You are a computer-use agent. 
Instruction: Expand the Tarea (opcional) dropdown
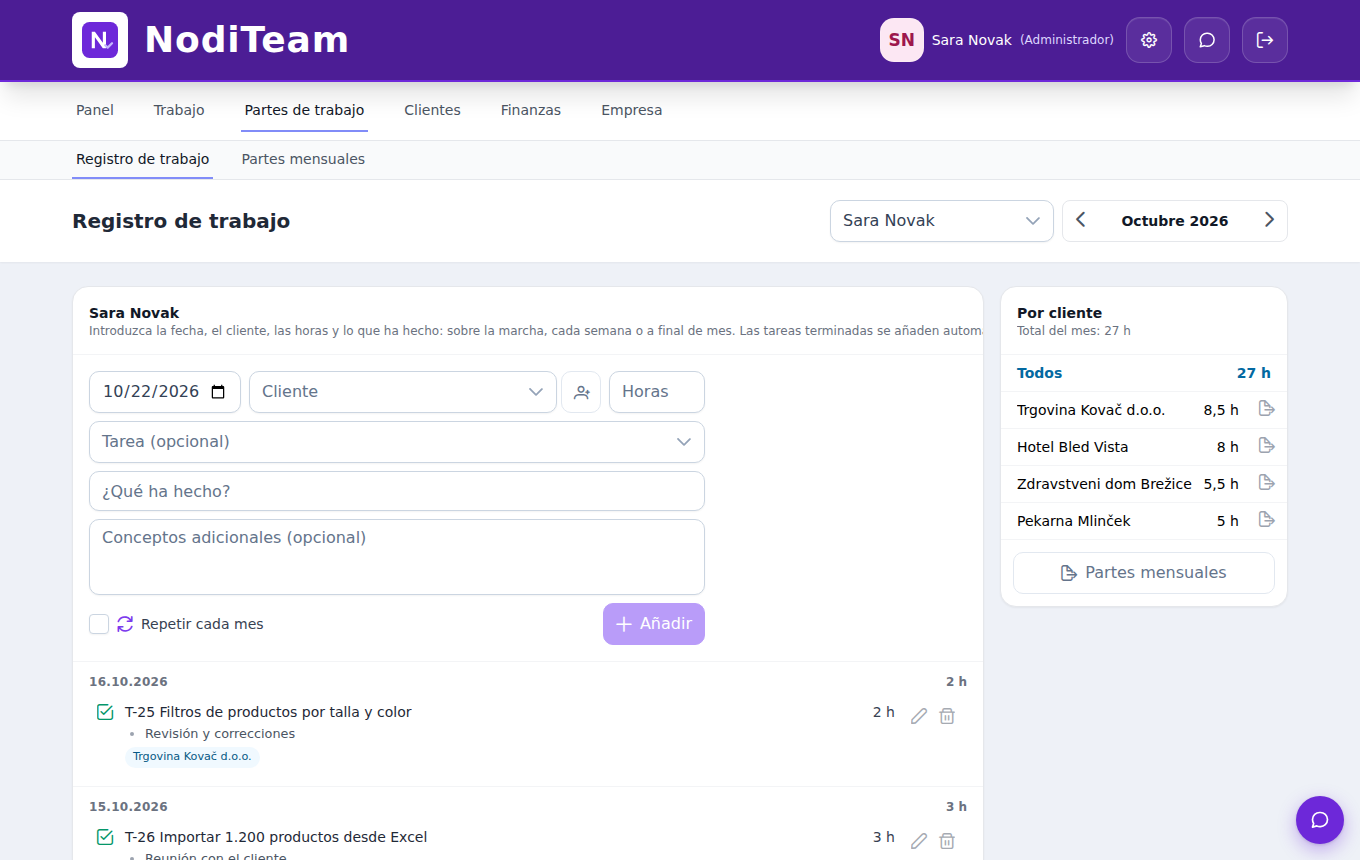point(397,442)
